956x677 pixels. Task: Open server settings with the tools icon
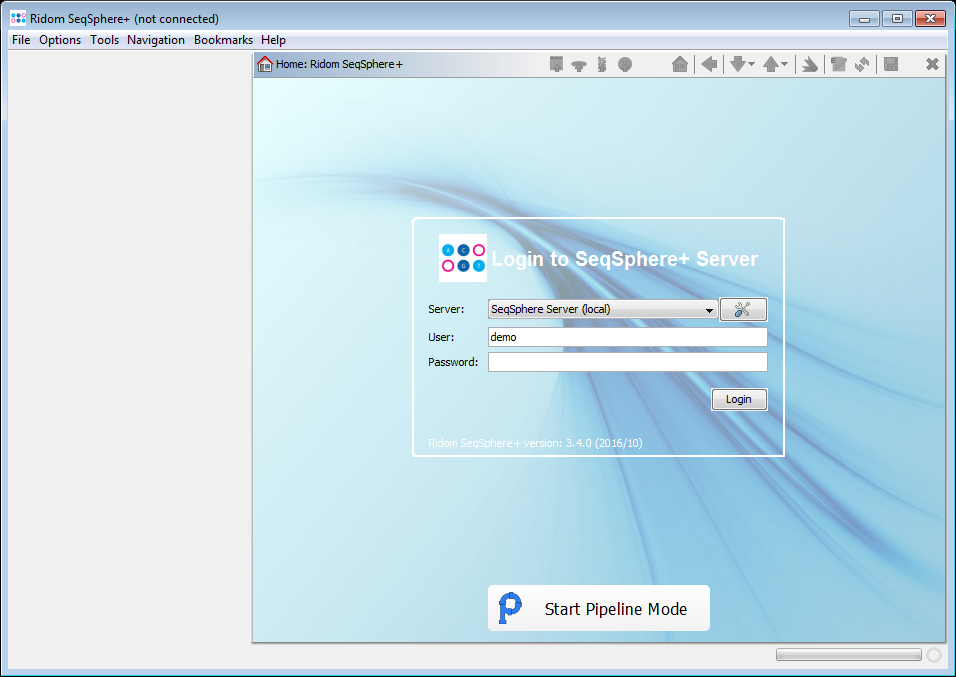tap(742, 310)
